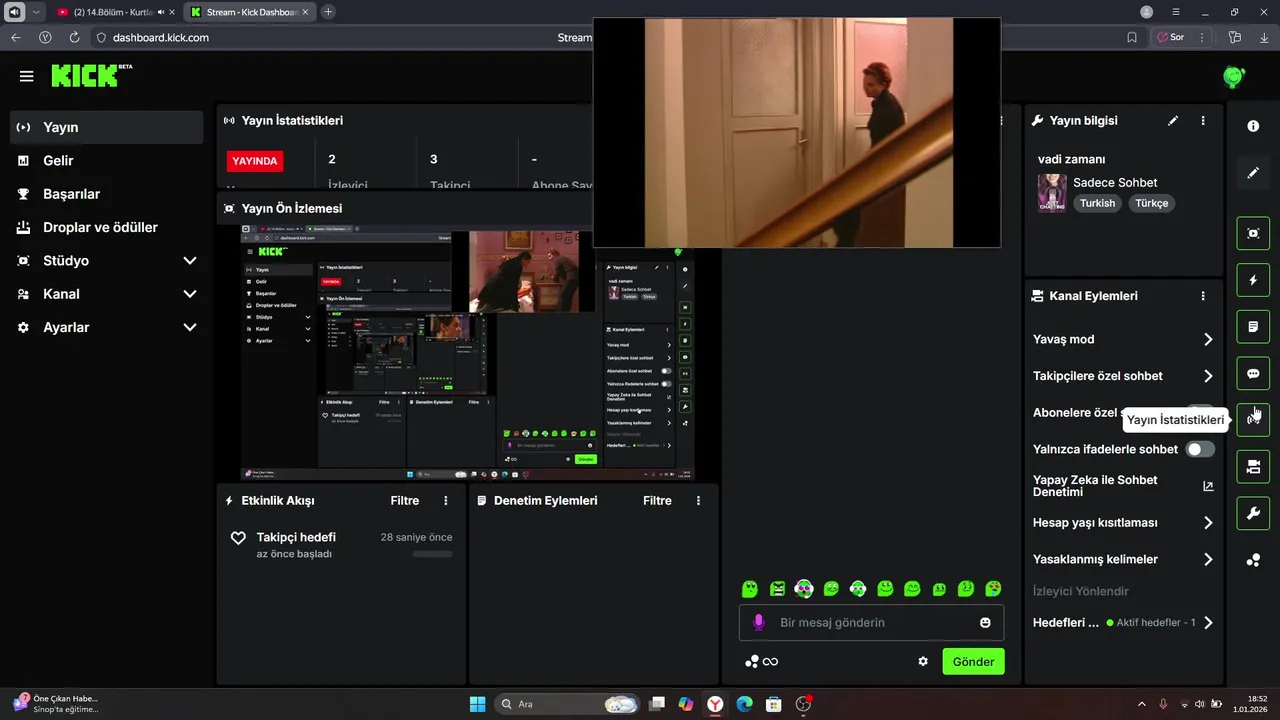
Task: Select Droplar ve ödüller in left navigation
Action: tap(107, 227)
